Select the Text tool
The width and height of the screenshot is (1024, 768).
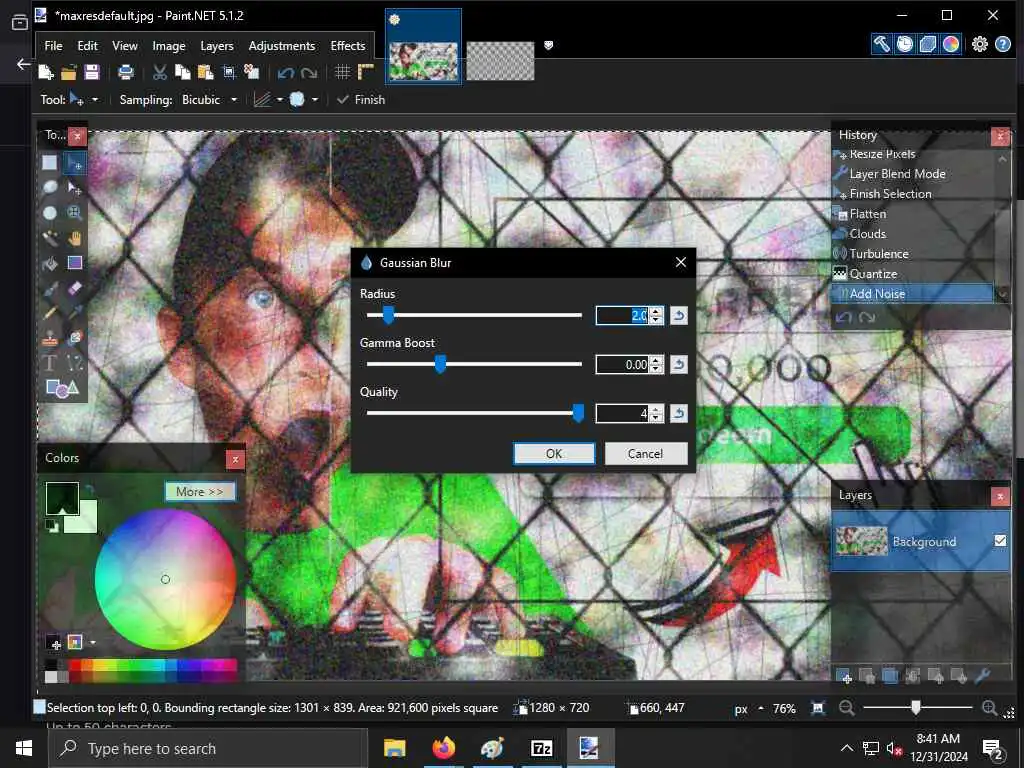50,363
